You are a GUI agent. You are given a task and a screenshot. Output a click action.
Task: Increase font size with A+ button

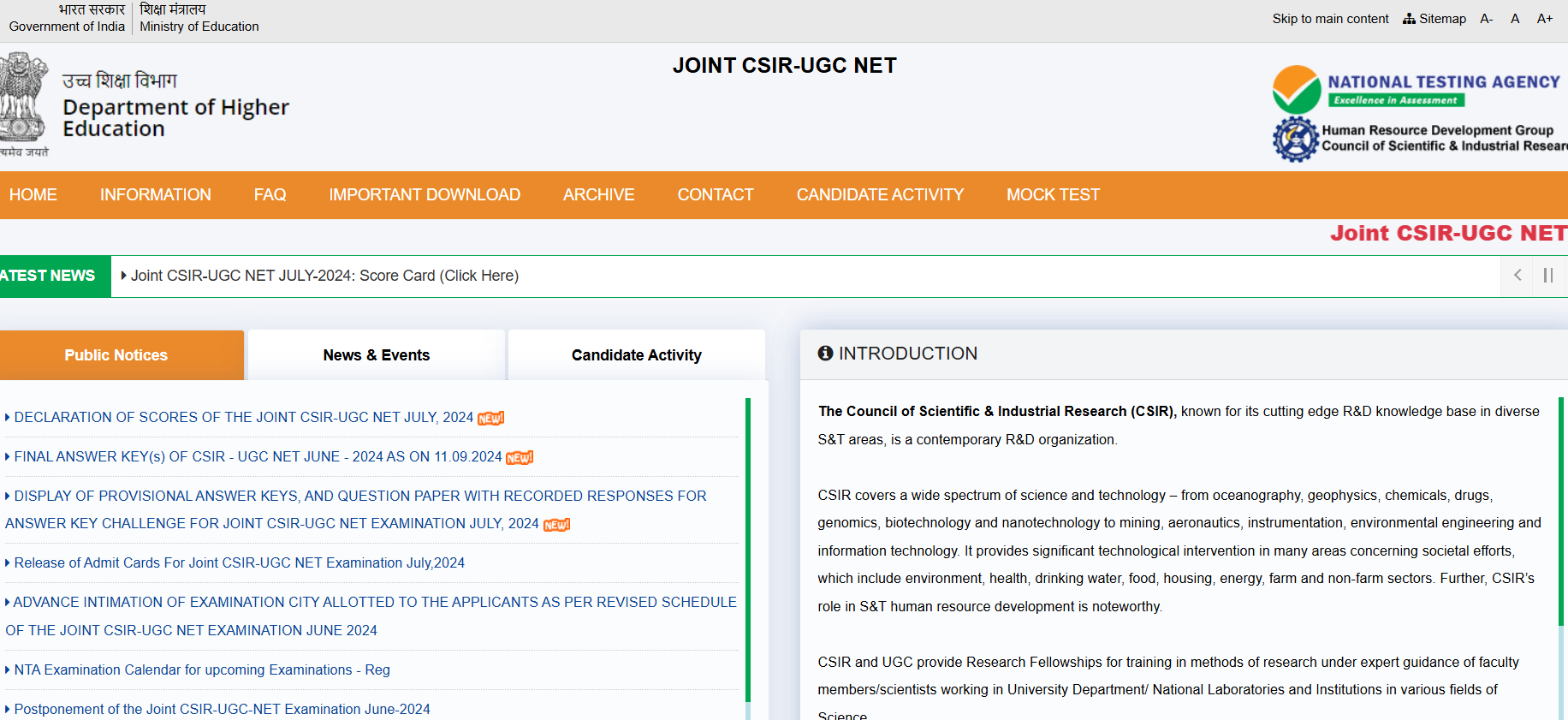pos(1545,19)
